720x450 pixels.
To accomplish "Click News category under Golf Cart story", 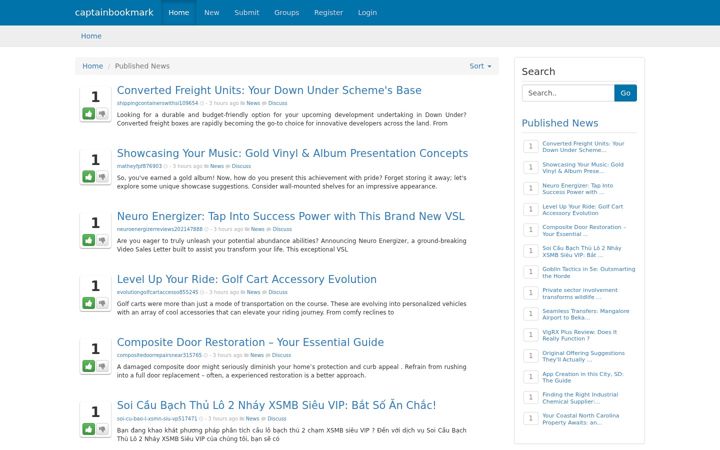I will pyautogui.click(x=253, y=292).
